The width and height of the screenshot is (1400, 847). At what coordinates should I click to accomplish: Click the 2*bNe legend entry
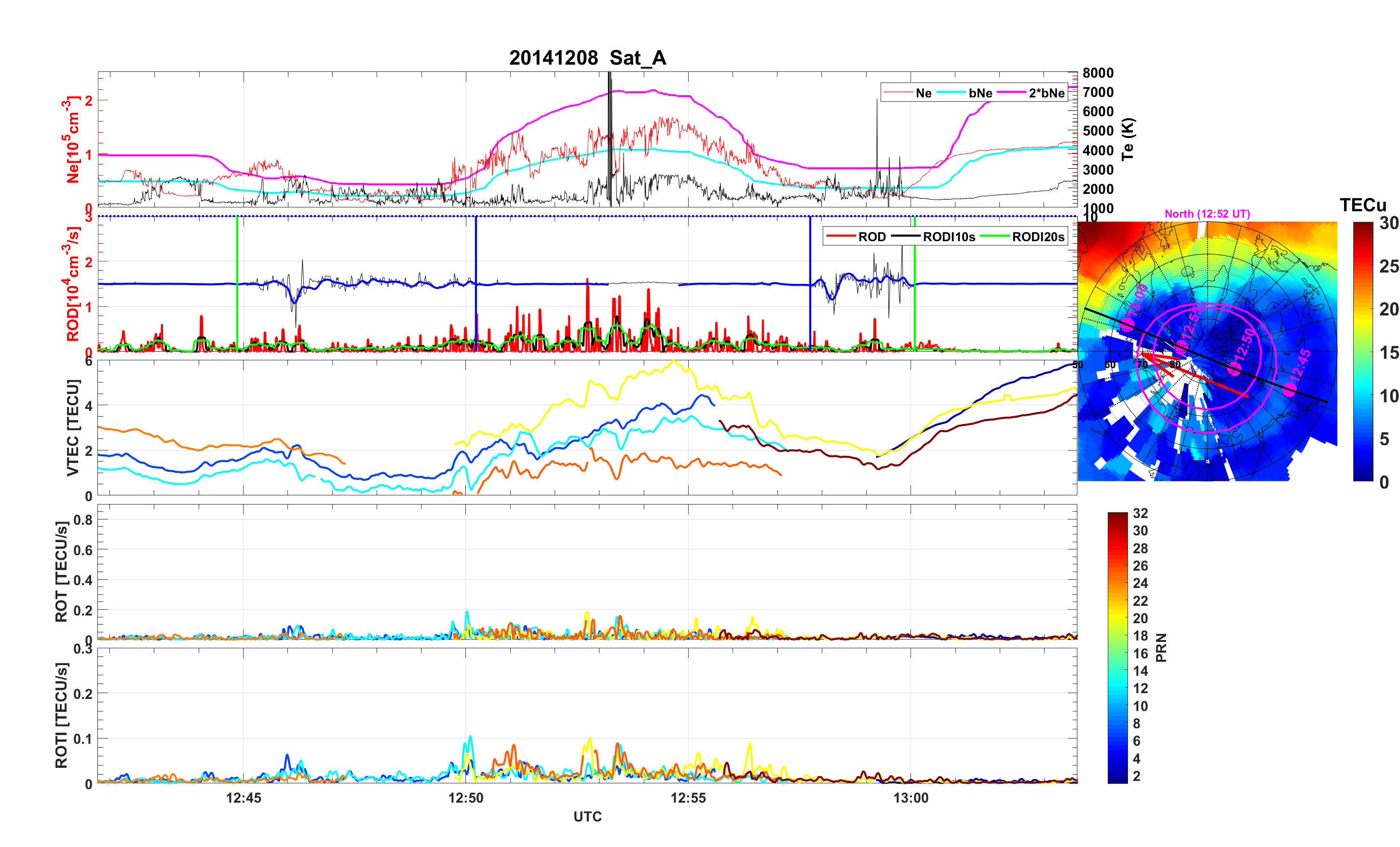(x=1046, y=93)
